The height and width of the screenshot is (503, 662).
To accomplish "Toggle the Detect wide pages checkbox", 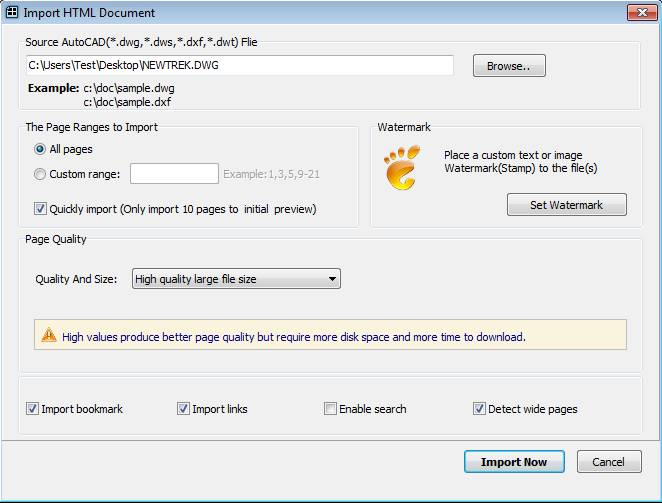I will tap(479, 409).
